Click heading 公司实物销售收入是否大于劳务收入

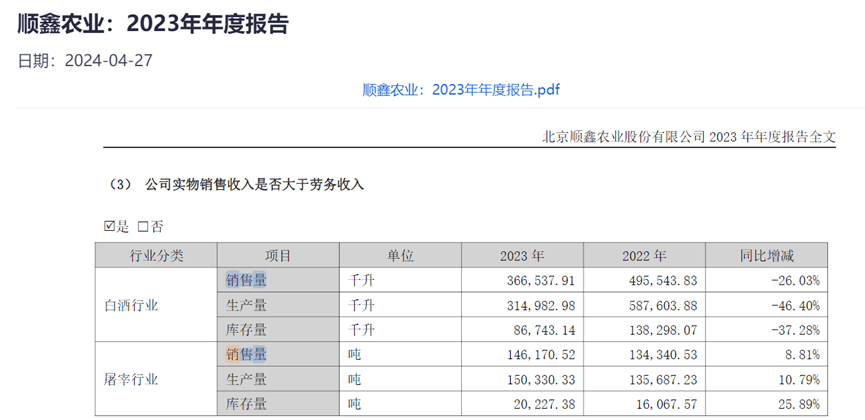[x=254, y=185]
